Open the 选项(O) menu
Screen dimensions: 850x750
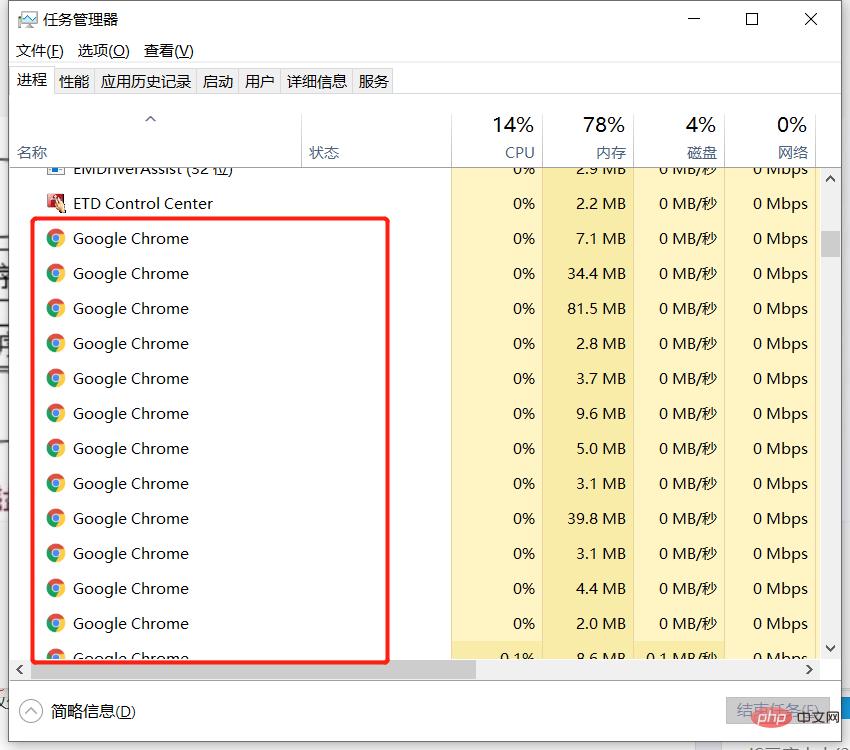coord(104,51)
